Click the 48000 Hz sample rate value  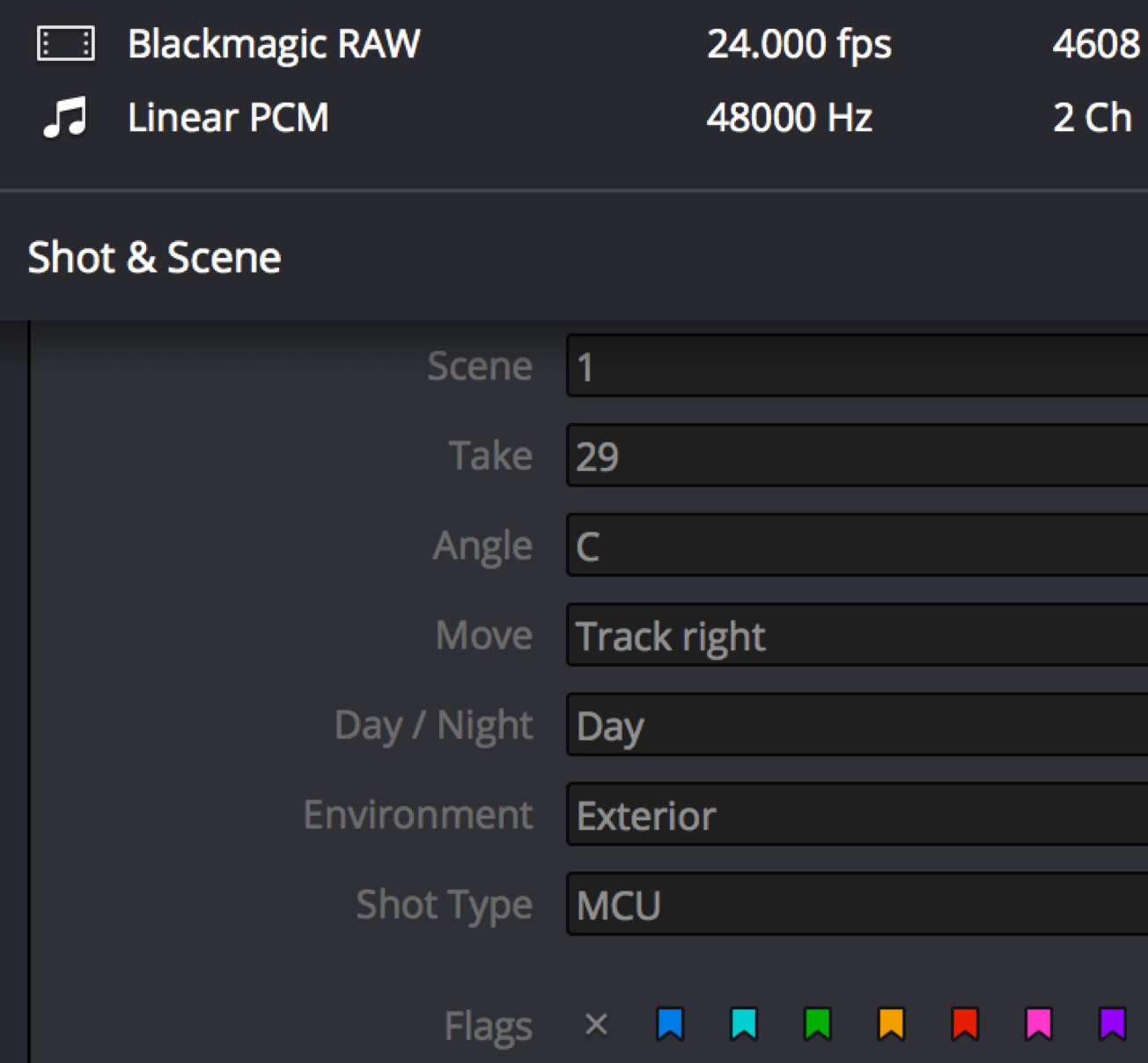tap(790, 116)
